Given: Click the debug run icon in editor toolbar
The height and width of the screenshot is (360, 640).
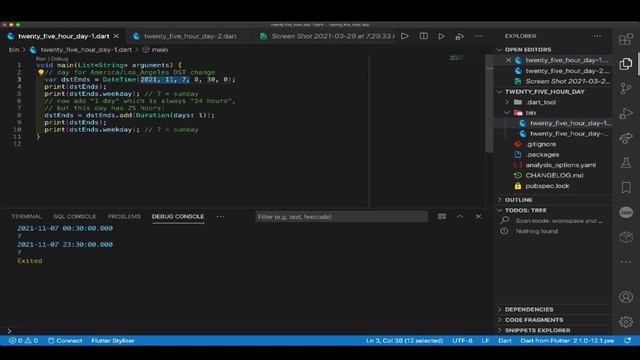Looking at the screenshot, I should click(460, 36).
